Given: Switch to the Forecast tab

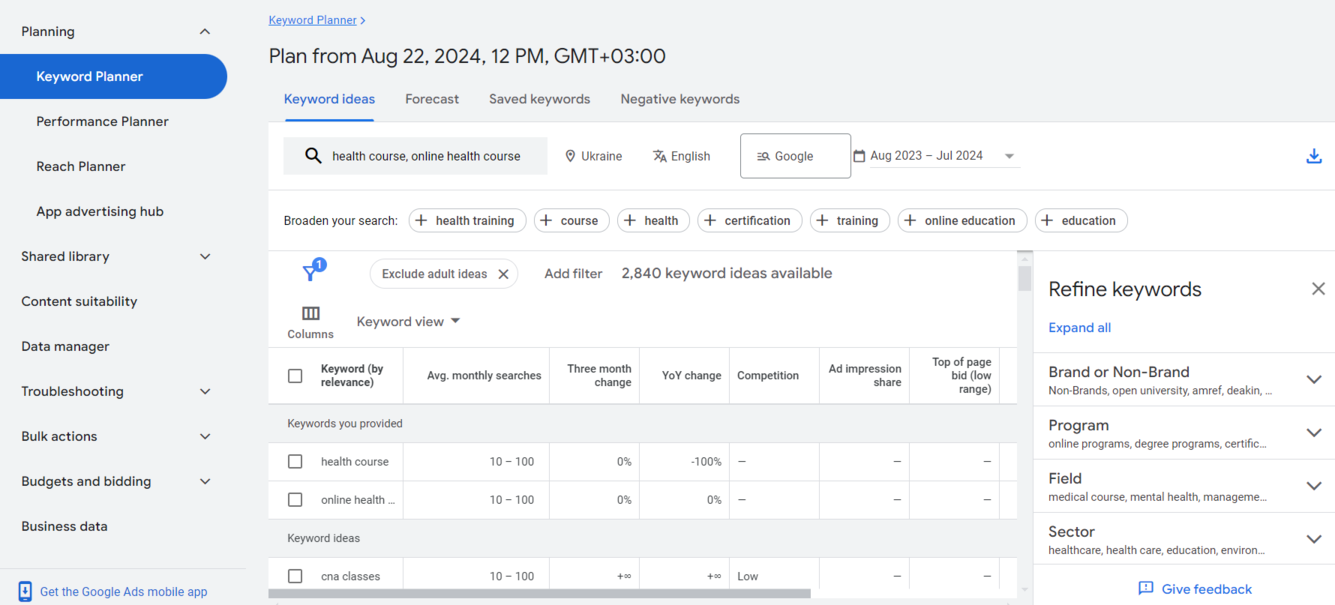Looking at the screenshot, I should [x=432, y=99].
